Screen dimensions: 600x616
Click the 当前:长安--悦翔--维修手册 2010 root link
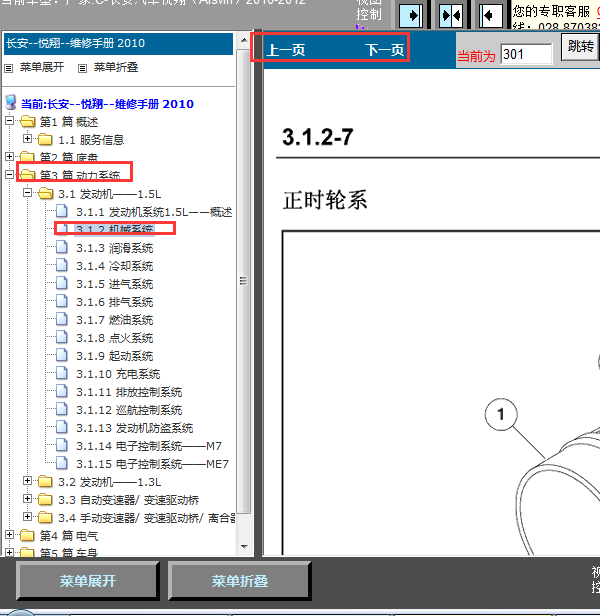[x=107, y=104]
